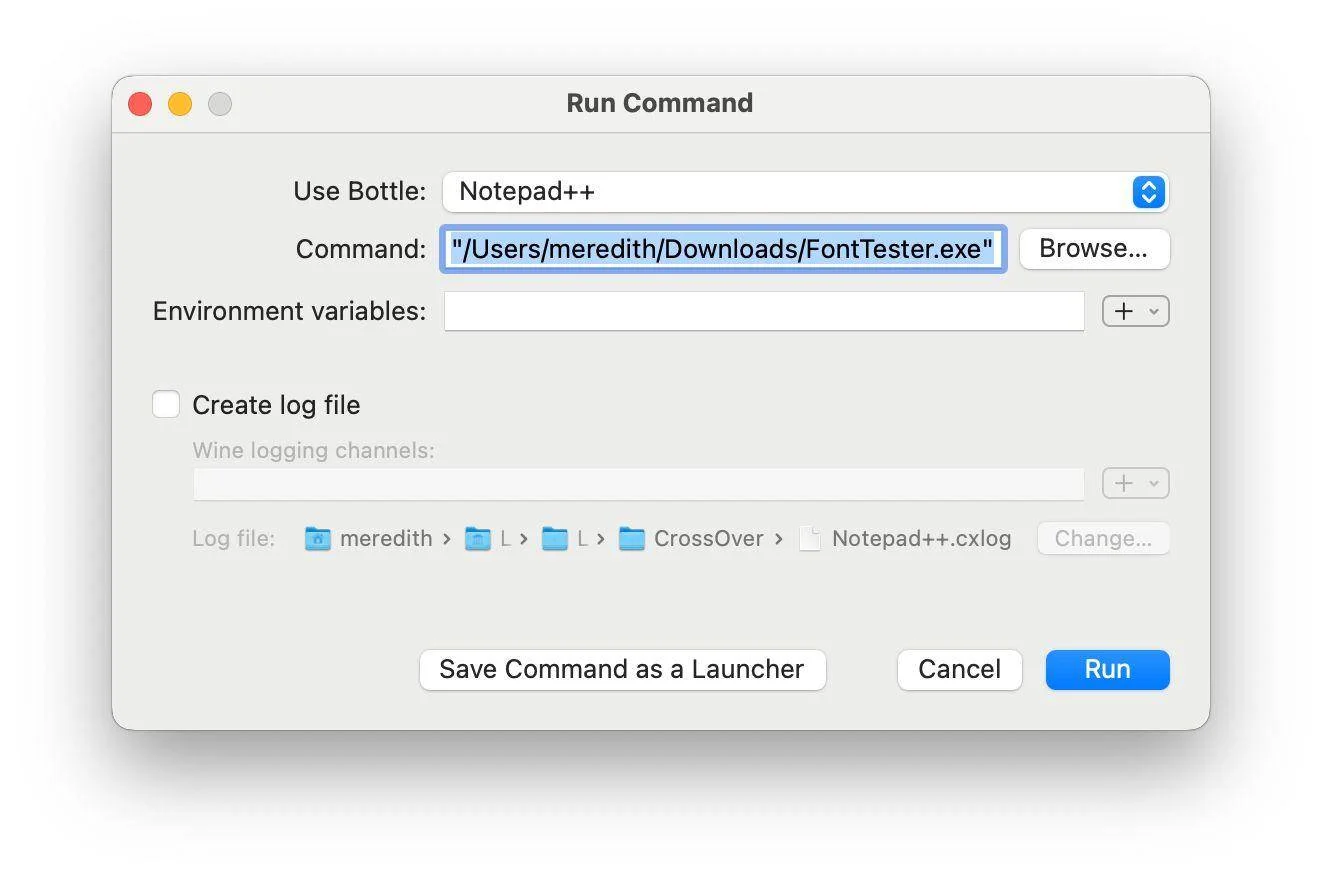1322x878 pixels.
Task: Click the disabled zoom window button
Action: (x=220, y=104)
